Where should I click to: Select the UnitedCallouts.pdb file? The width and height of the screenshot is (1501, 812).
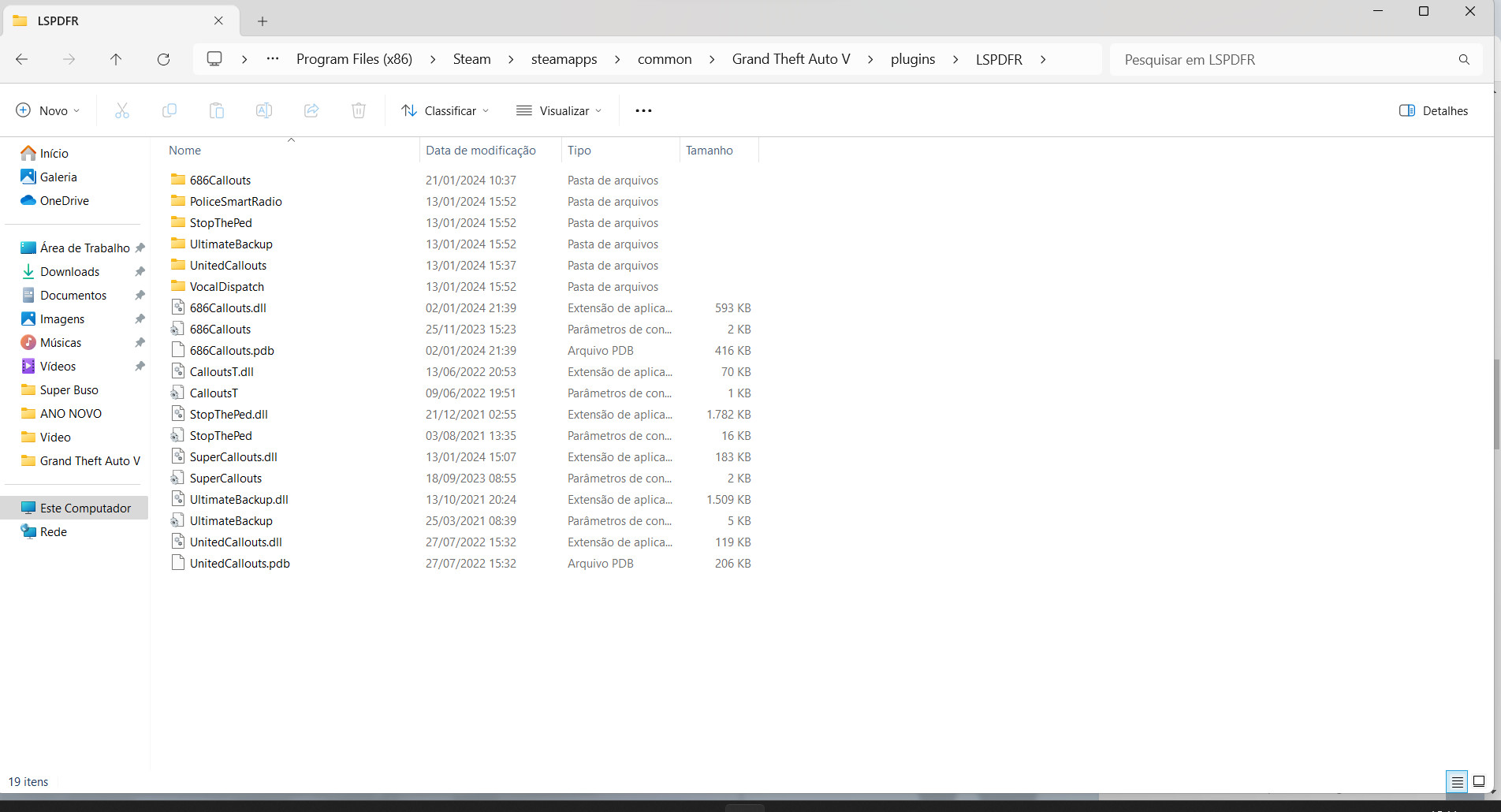click(x=240, y=564)
